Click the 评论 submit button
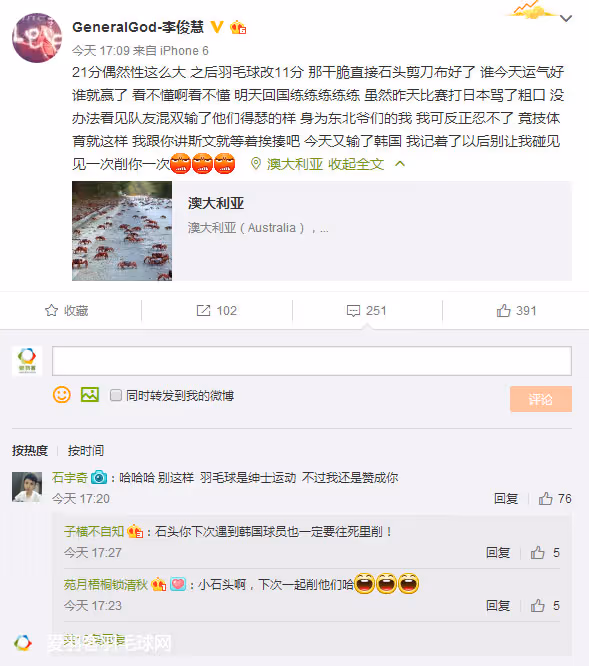 541,399
